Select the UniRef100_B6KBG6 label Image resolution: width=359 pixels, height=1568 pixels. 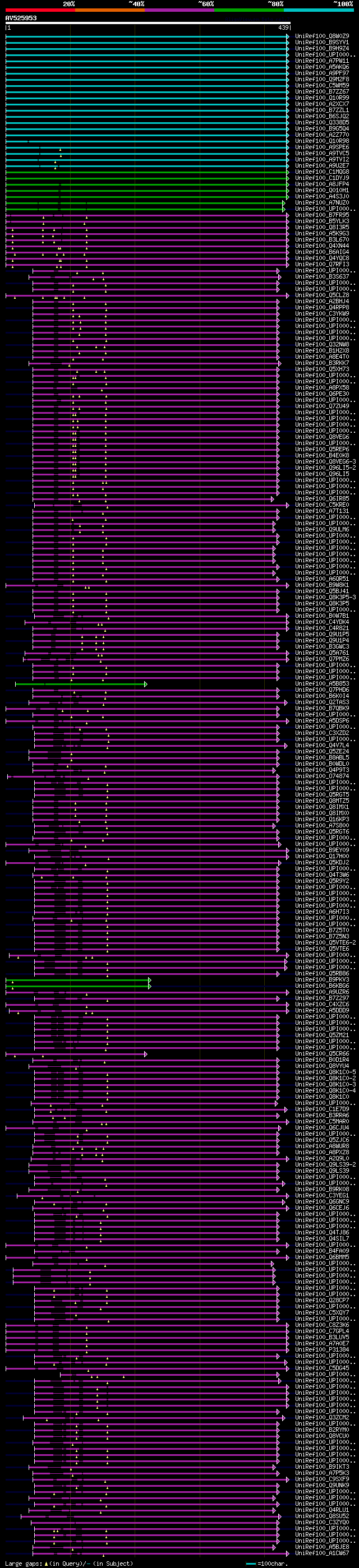point(323,987)
